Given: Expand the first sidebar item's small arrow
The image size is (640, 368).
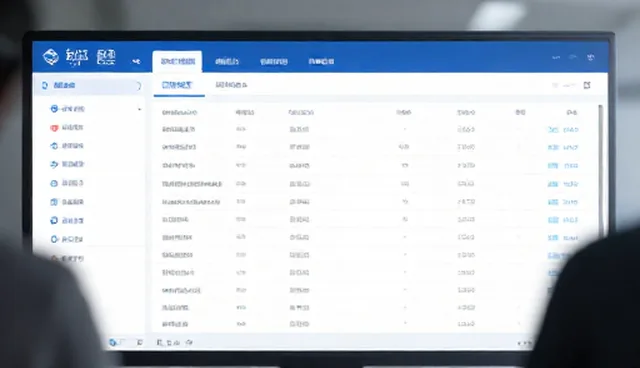Looking at the screenshot, I should coord(140,109).
